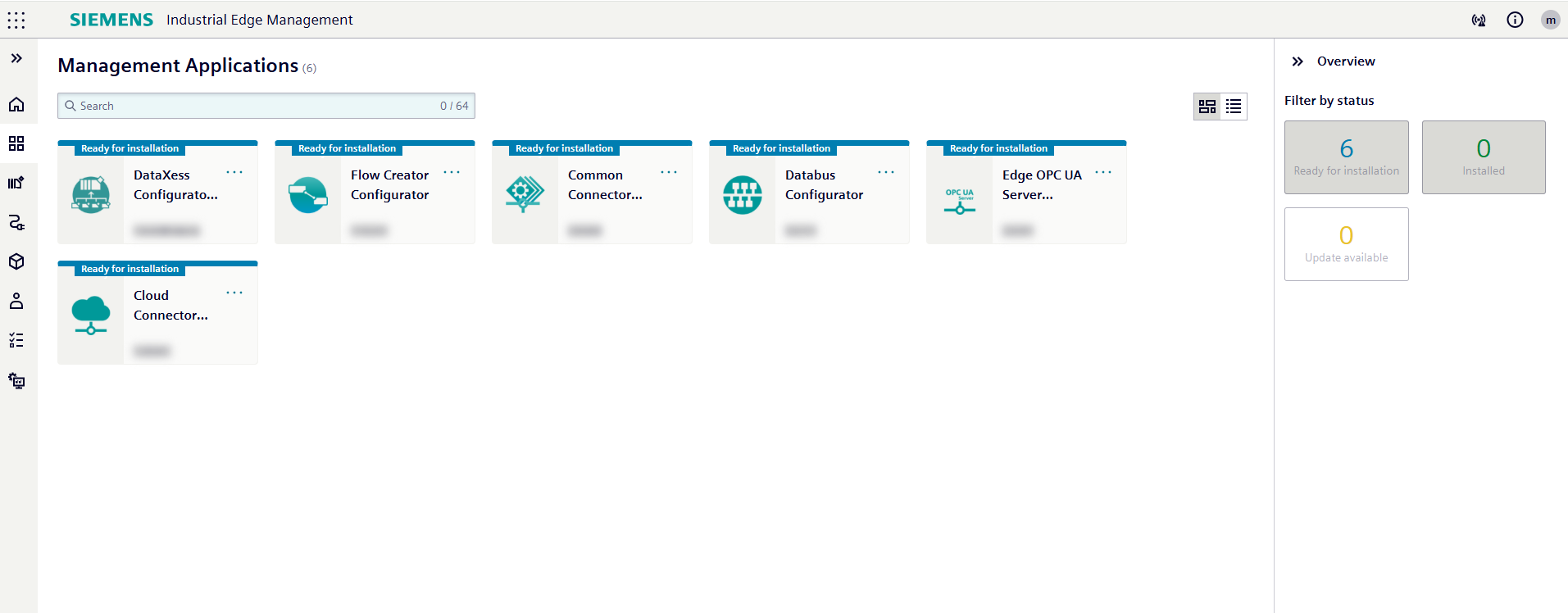The image size is (1568, 613).
Task: Go to the Home sidebar icon
Action: [16, 104]
